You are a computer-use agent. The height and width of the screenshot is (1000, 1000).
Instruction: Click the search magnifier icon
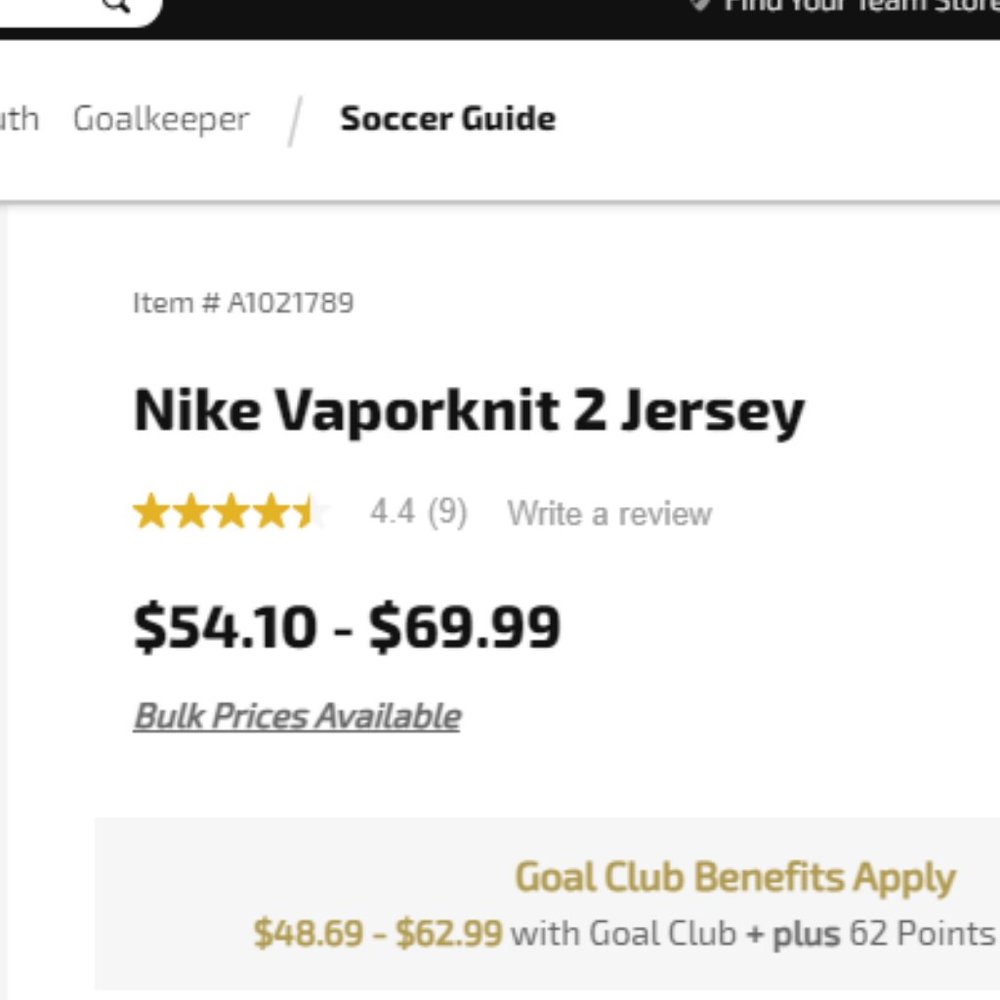coord(117,6)
